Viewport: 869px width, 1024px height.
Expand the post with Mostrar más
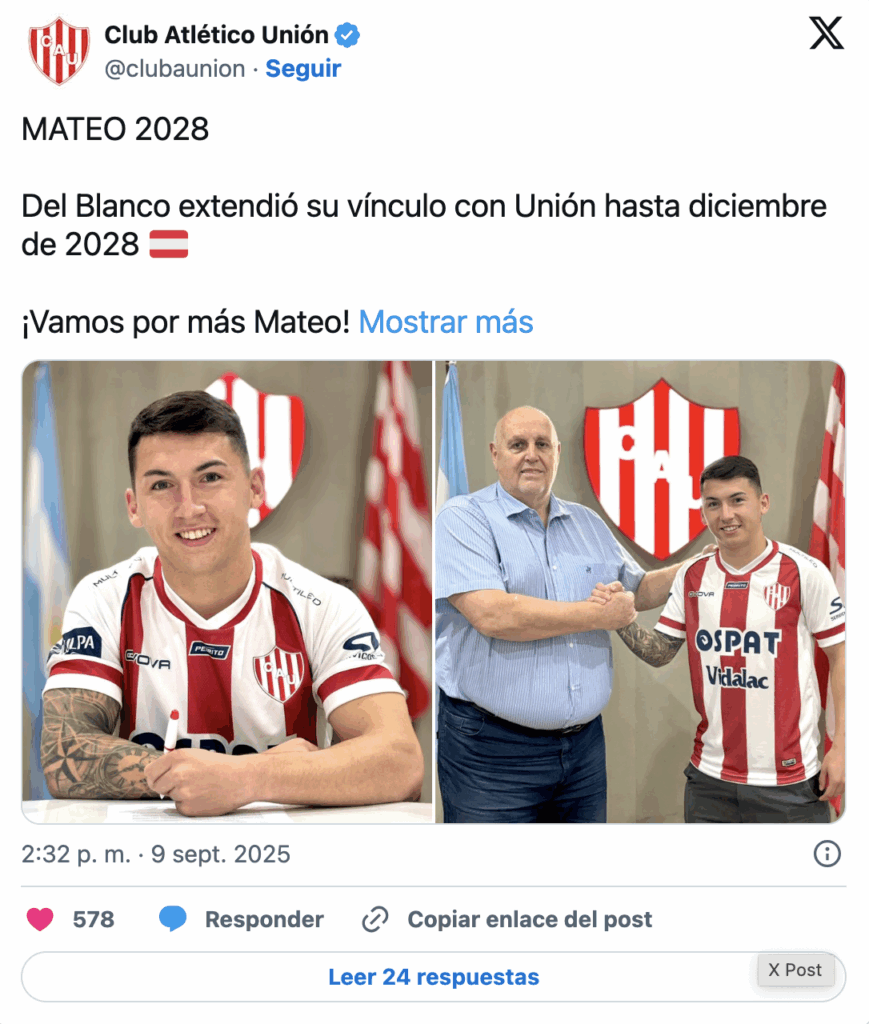(x=446, y=322)
